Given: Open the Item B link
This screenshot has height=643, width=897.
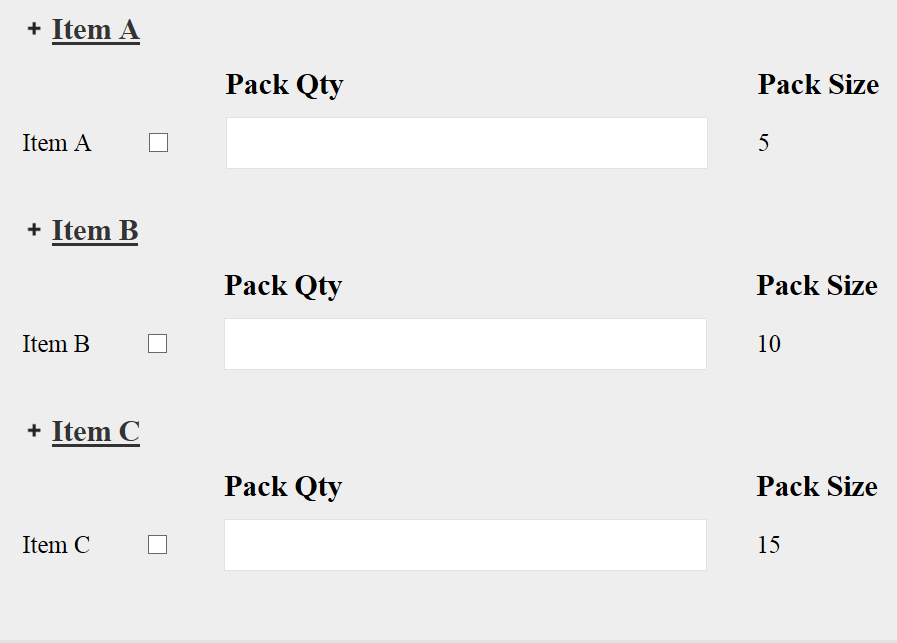Looking at the screenshot, I should pos(95,230).
